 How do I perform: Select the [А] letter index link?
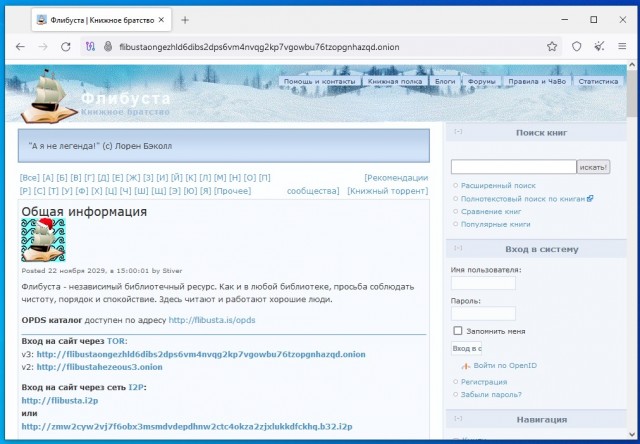pyautogui.click(x=48, y=178)
